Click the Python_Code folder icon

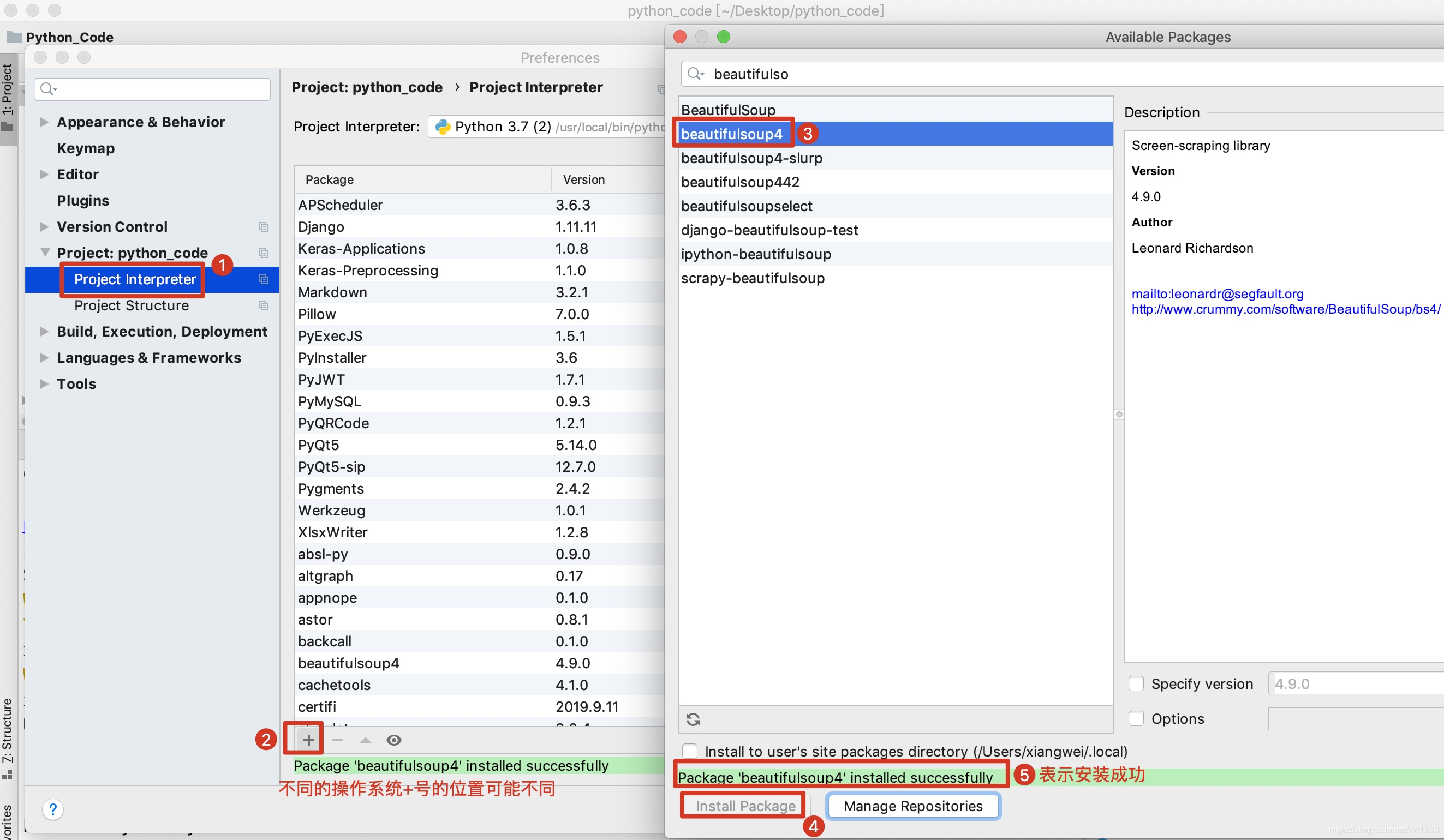[x=14, y=37]
